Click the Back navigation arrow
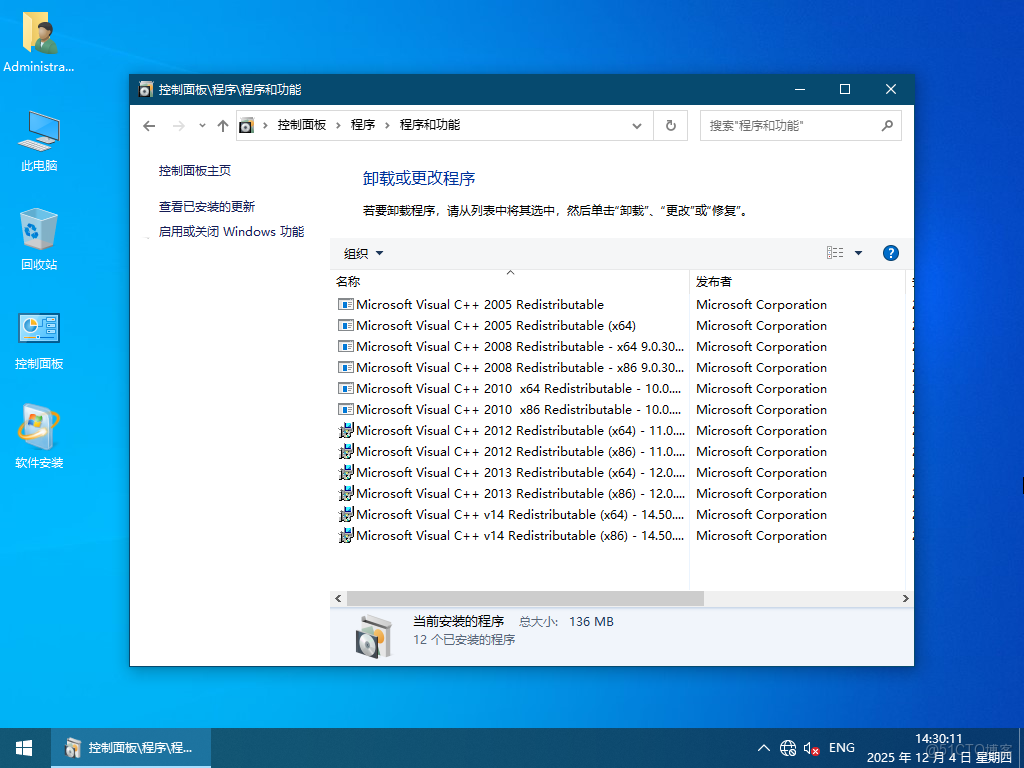1024x768 pixels. [149, 125]
